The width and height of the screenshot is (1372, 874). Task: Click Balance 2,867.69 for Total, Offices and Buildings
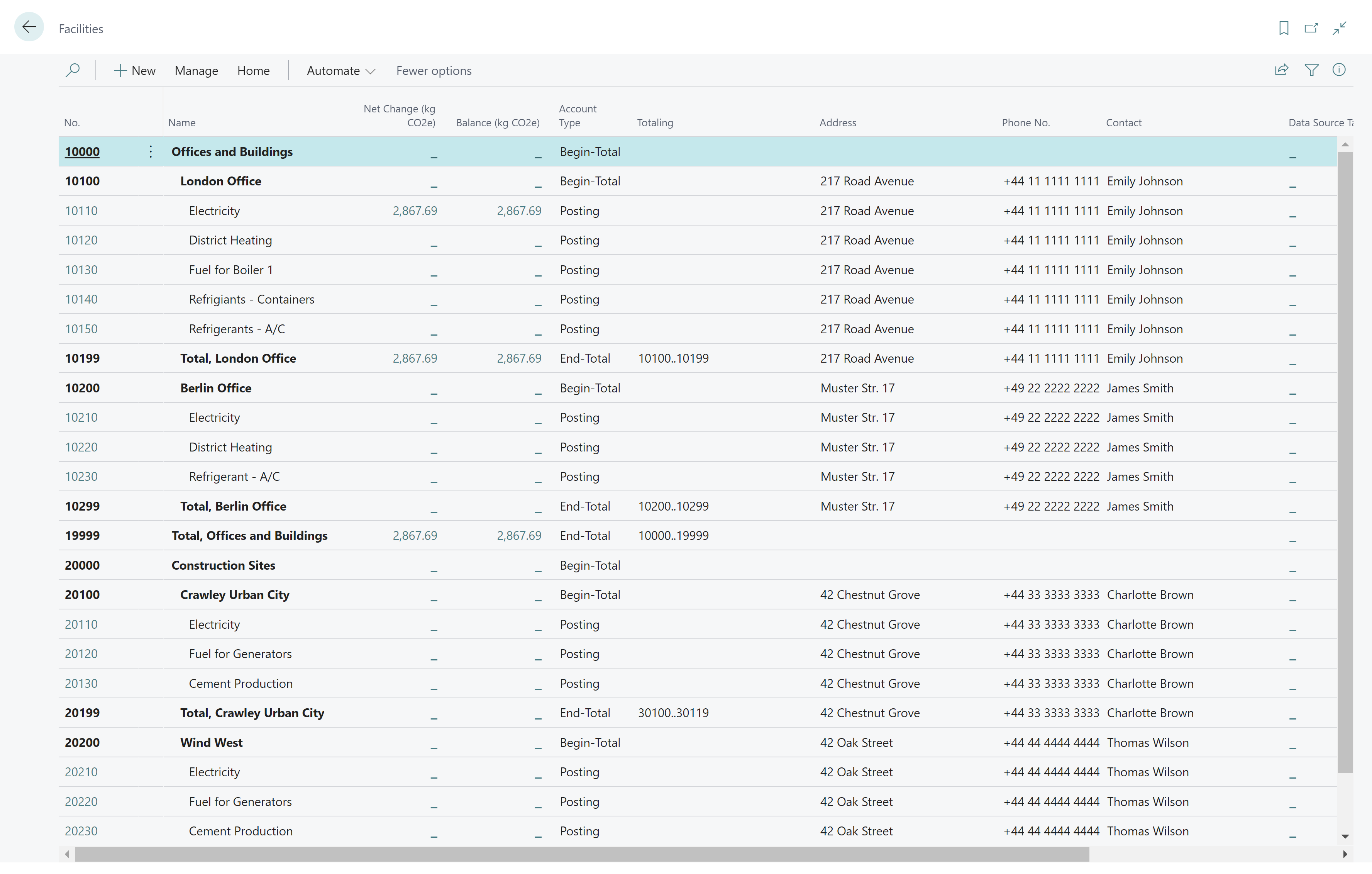519,536
